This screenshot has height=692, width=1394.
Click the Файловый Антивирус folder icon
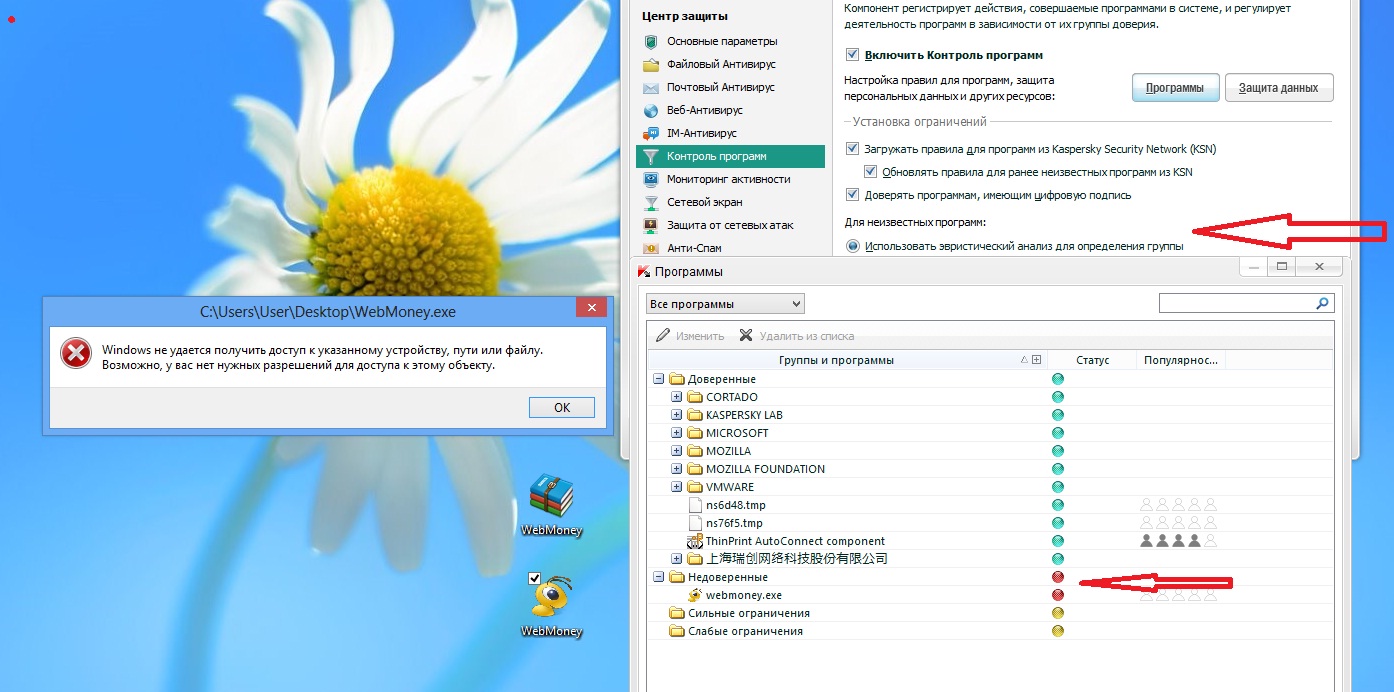(651, 64)
